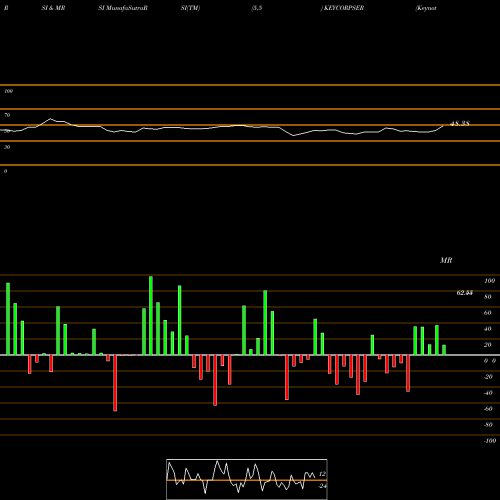Image resolution: width=500 pixels, height=500 pixels.
Task: Click the '(Keynot' company name text
Action: (426, 8)
